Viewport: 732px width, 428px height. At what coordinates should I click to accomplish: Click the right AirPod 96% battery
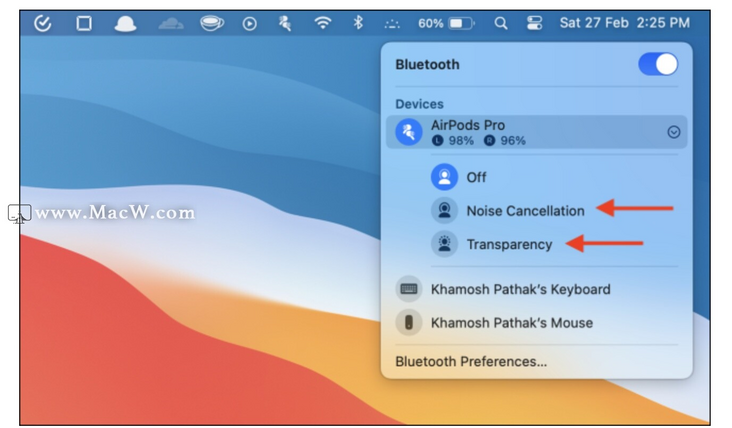click(505, 140)
